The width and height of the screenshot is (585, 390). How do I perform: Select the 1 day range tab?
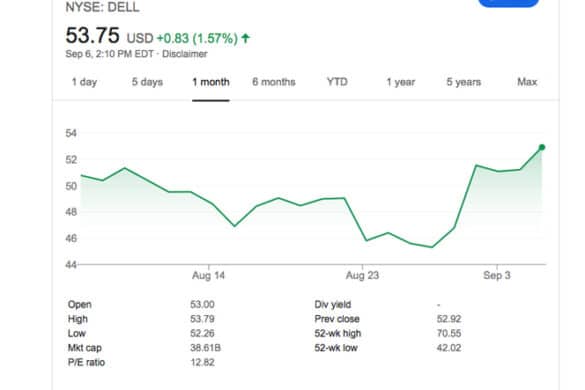84,82
